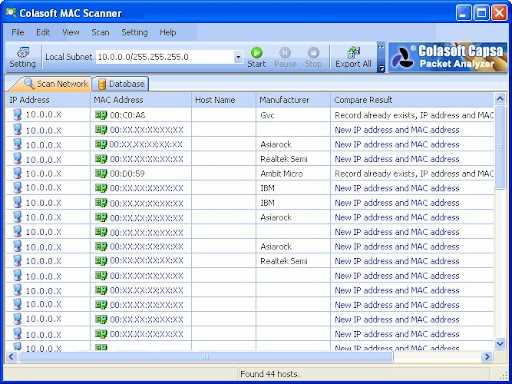Close the Colasoft MAC Scanner window
Screen dimensions: 512x384
pos(499,13)
